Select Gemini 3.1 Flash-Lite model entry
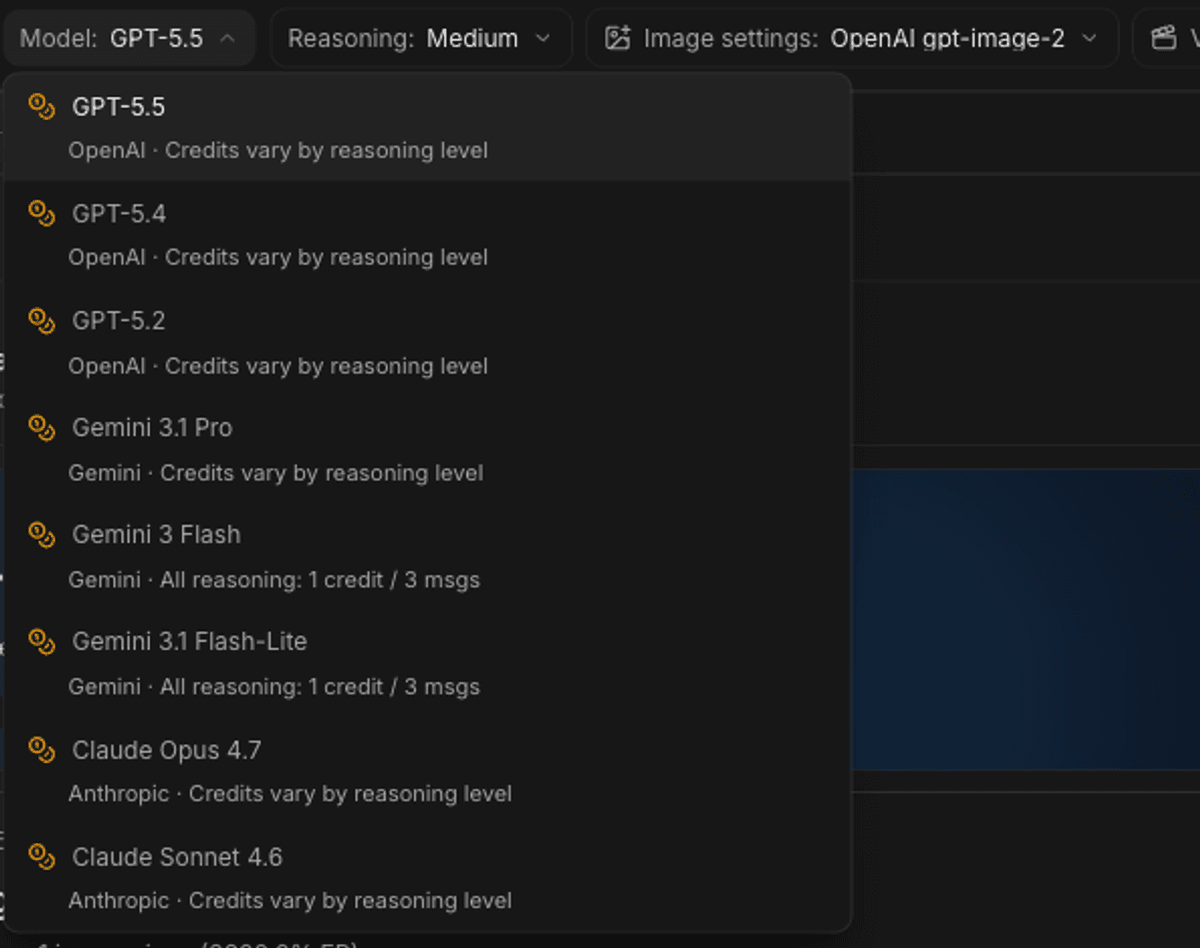1200x948 pixels. coord(427,663)
